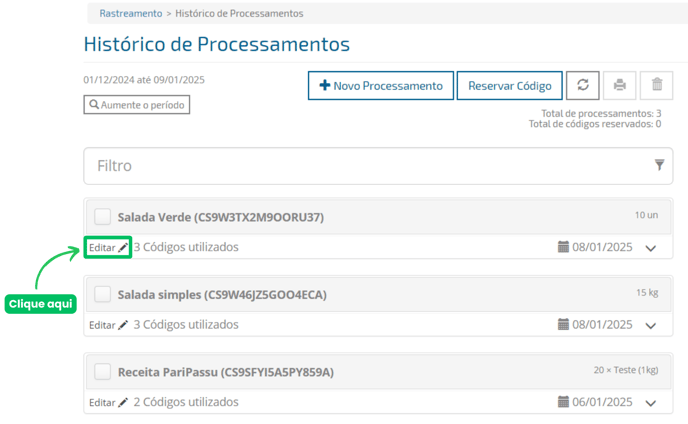688x424 pixels.
Task: Expand the Receita PariPassu row chevron
Action: 652,403
